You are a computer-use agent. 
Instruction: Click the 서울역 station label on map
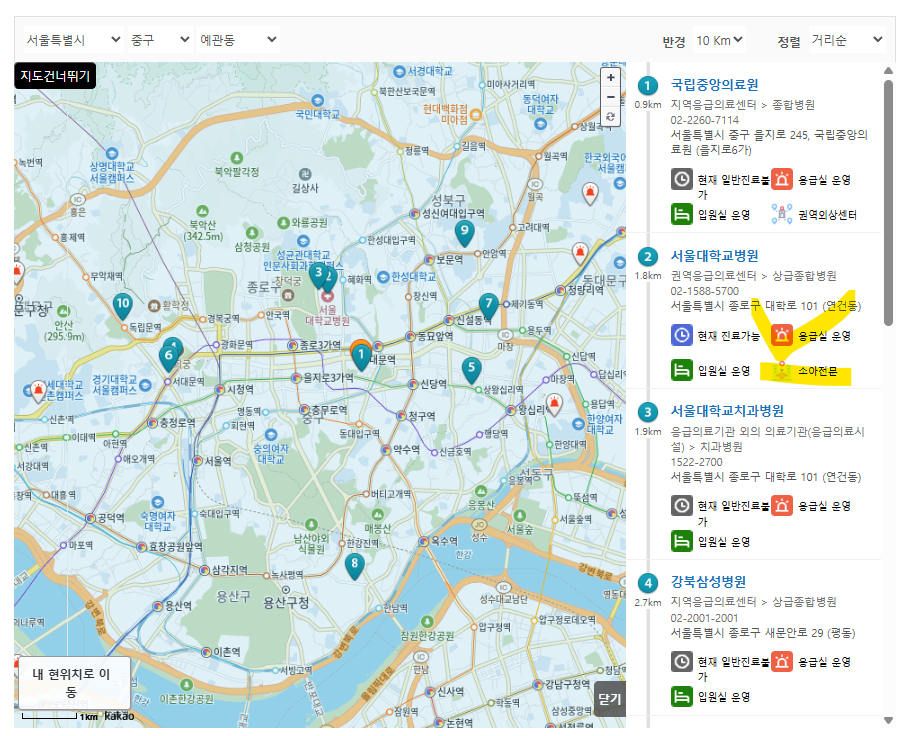click(217, 461)
